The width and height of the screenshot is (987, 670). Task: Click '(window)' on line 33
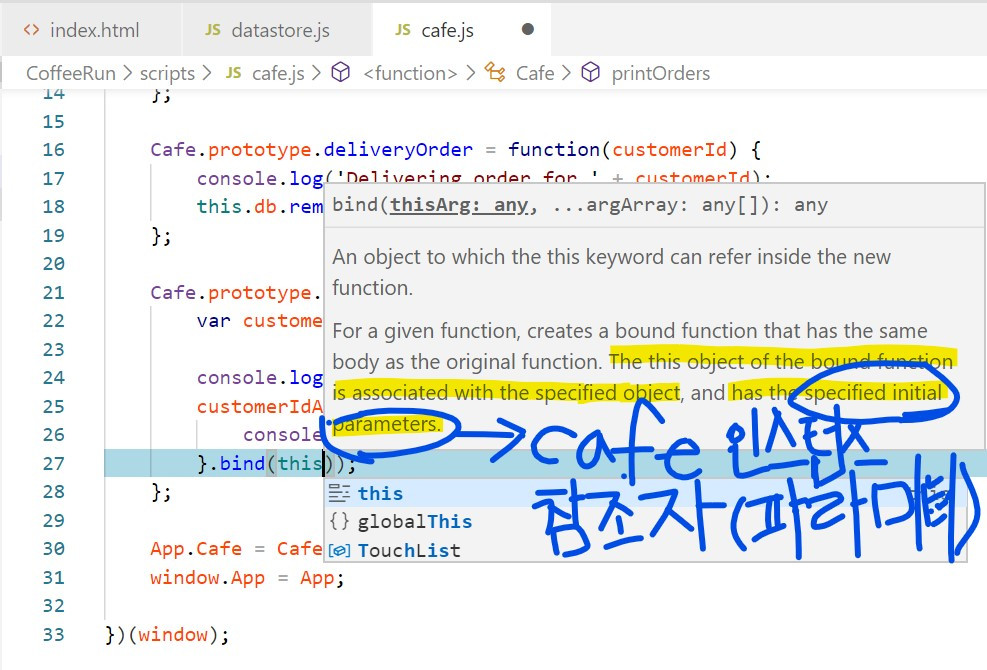pyautogui.click(x=172, y=634)
